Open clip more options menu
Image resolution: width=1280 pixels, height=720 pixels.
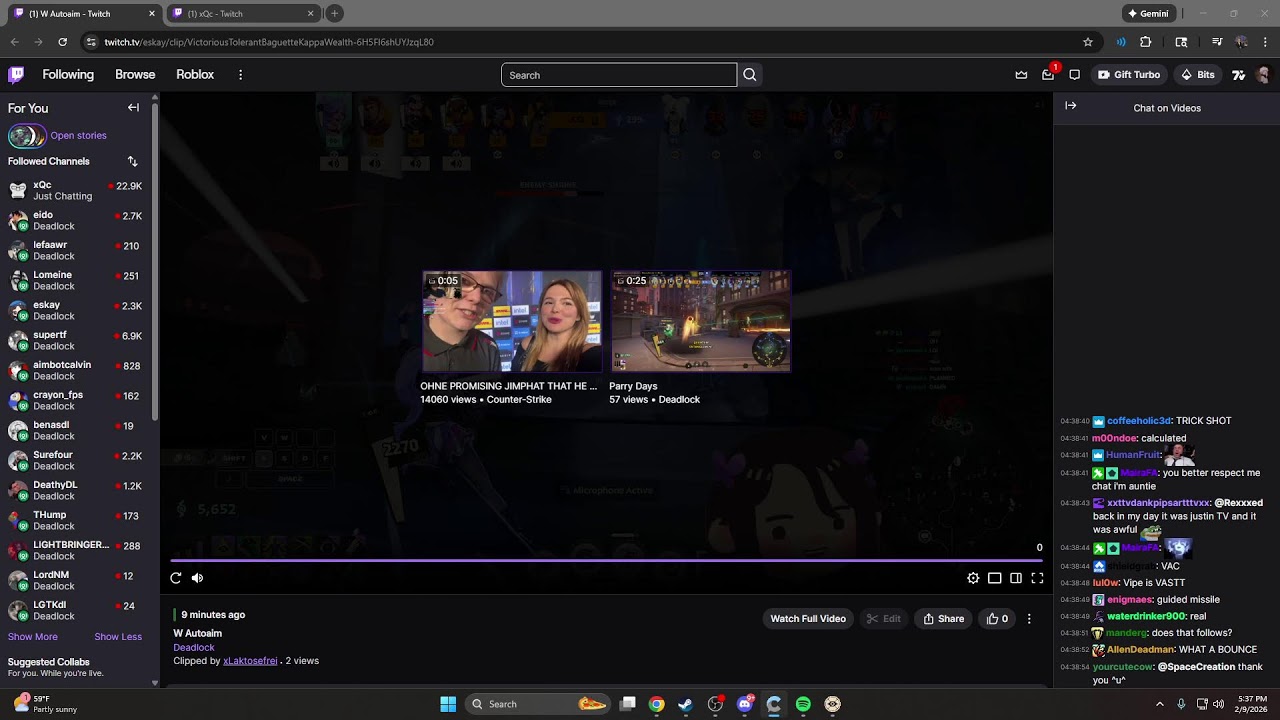[x=1029, y=619]
